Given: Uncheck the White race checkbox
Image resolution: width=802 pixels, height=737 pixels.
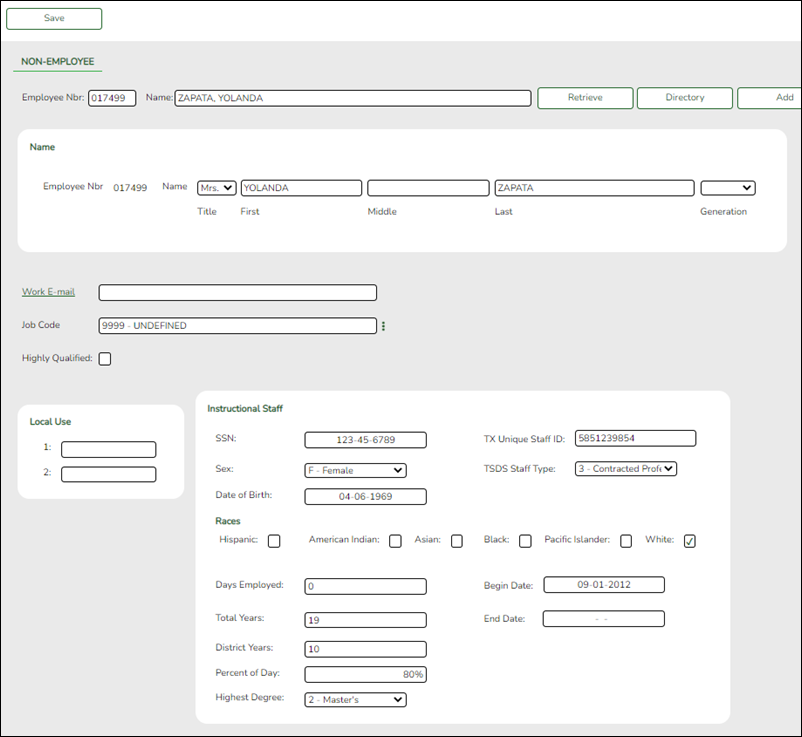Looking at the screenshot, I should 689,541.
